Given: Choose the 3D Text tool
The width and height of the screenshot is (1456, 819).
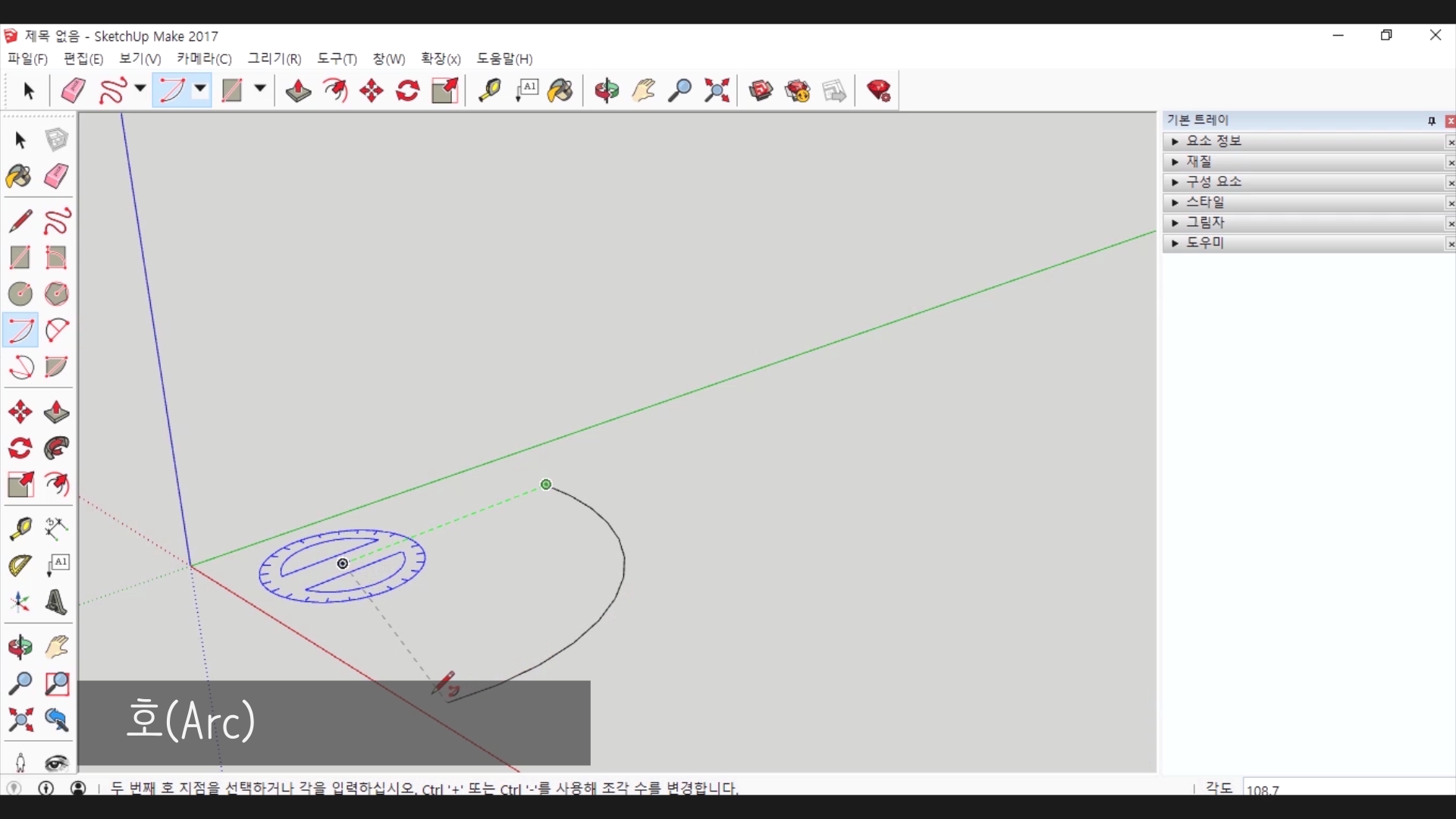Looking at the screenshot, I should [x=56, y=602].
